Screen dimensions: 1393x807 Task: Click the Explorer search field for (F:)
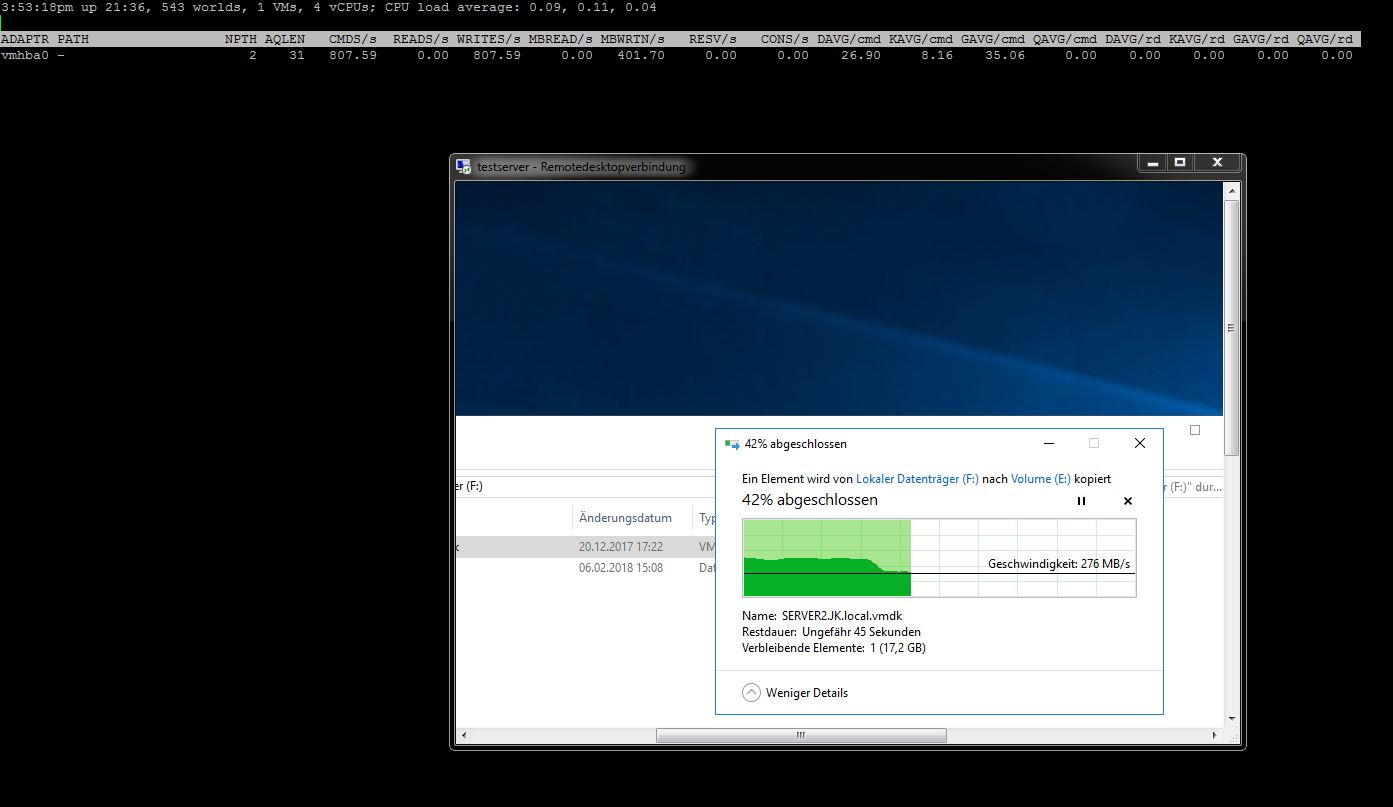point(1192,487)
